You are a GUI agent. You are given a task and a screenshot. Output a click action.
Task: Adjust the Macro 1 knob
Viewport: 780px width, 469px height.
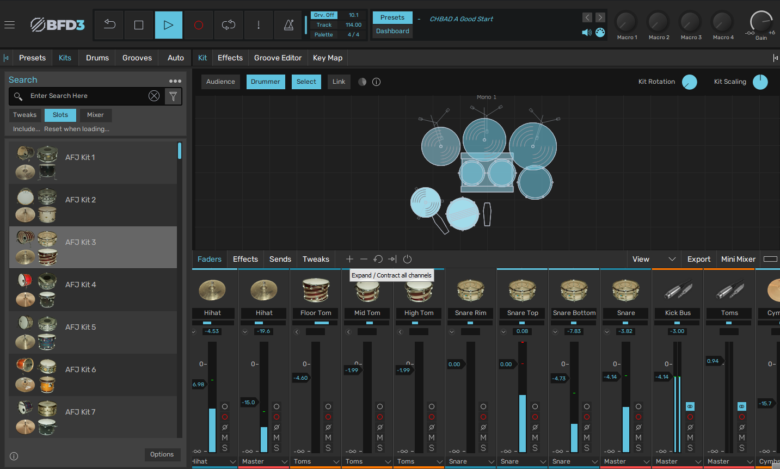(626, 22)
